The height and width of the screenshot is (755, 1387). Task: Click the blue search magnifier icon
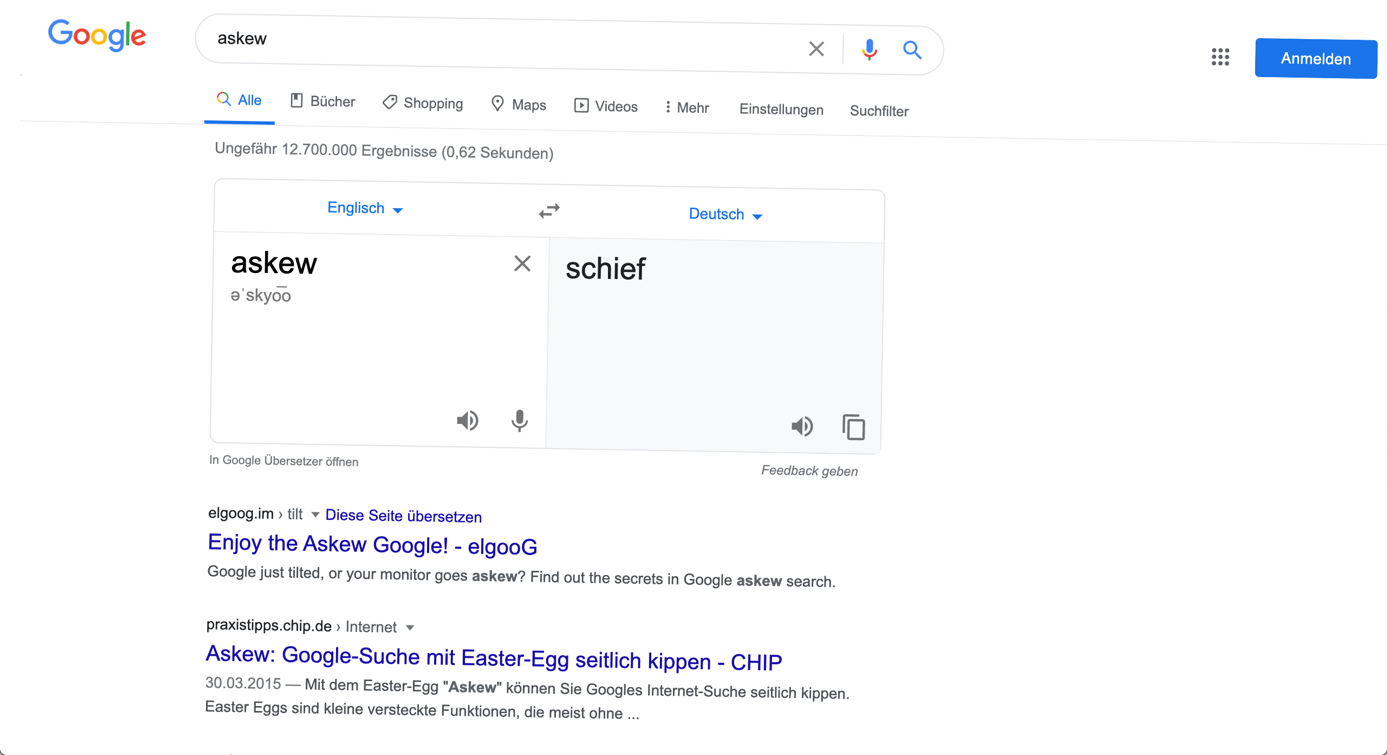912,50
